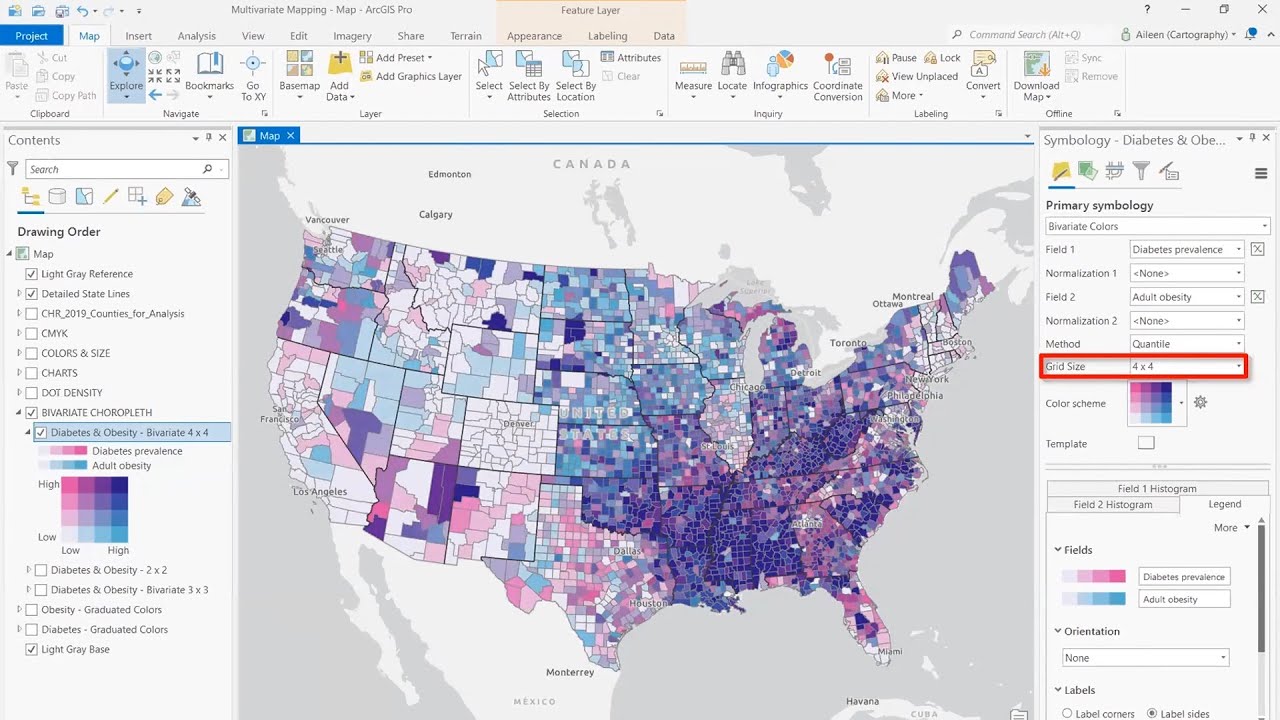Click the Paste clipboard button
1280x720 pixels.
click(17, 75)
